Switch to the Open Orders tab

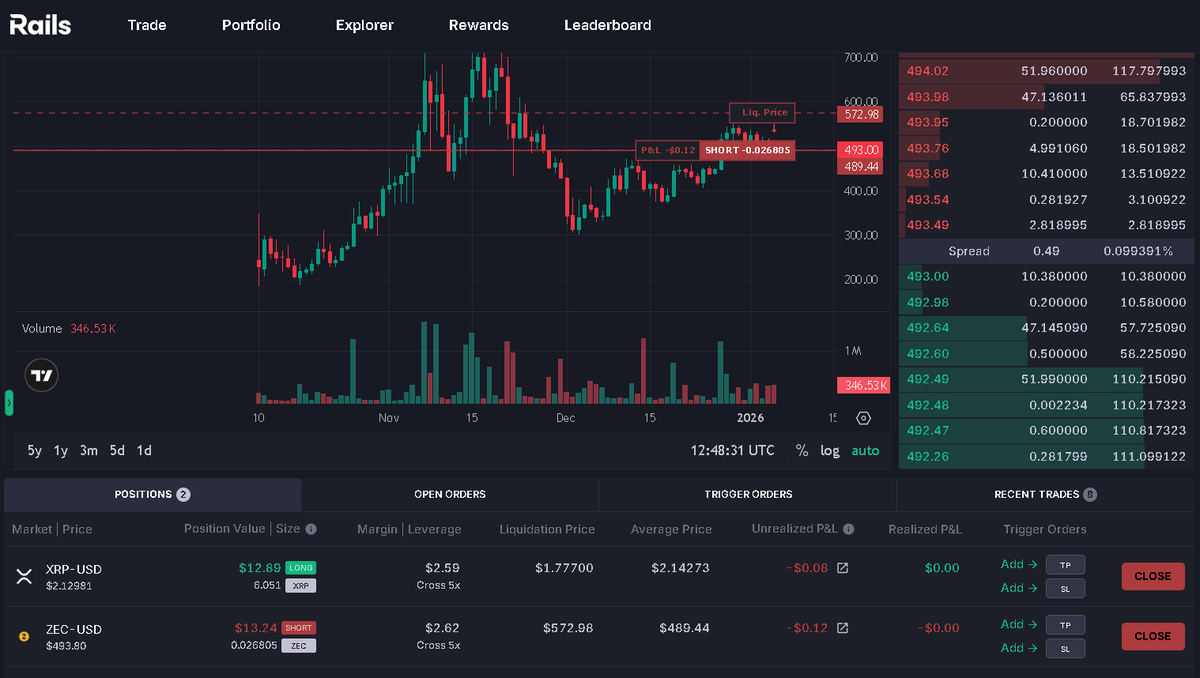(450, 494)
